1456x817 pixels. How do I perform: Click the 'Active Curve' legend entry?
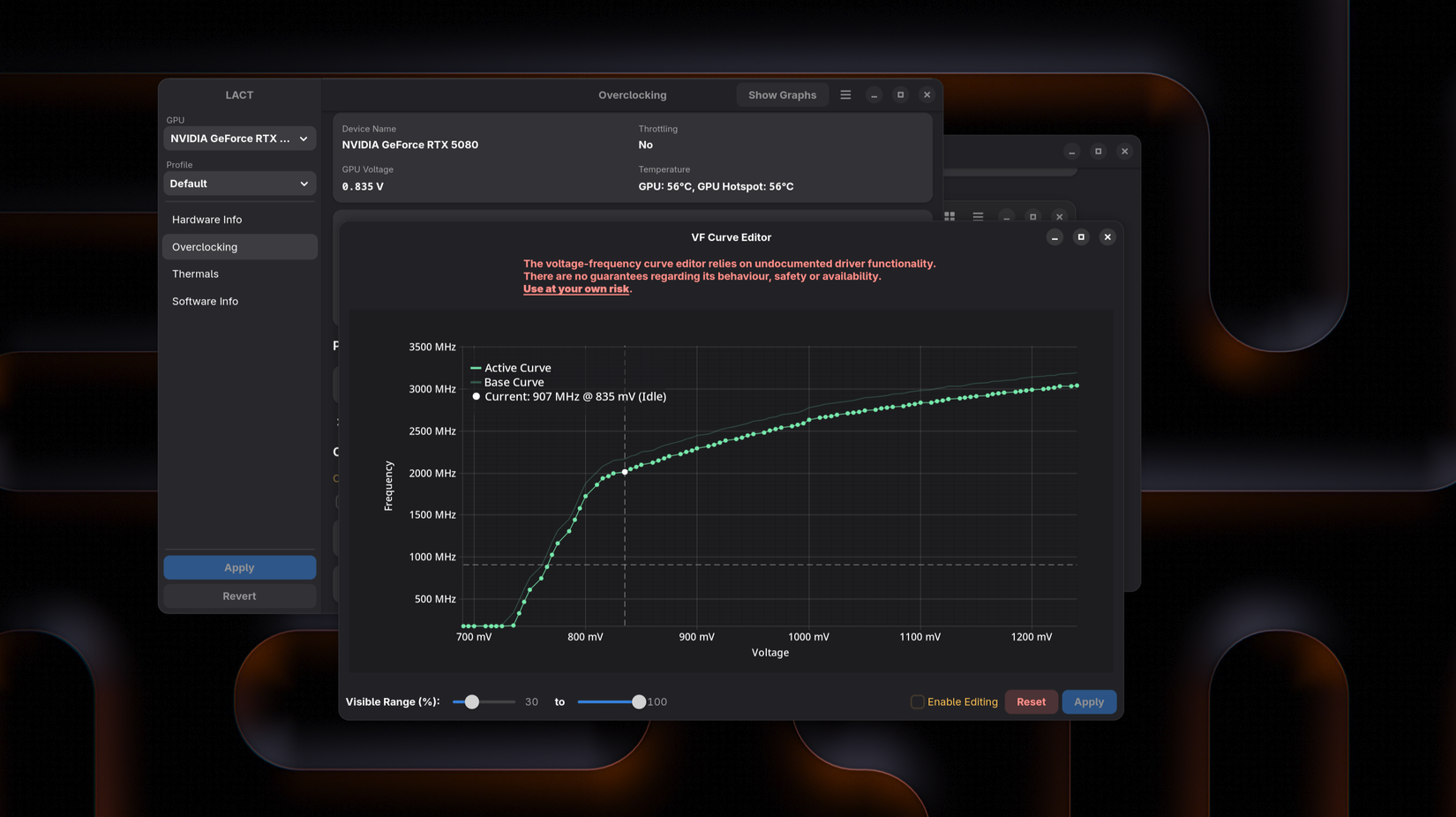tap(511, 368)
